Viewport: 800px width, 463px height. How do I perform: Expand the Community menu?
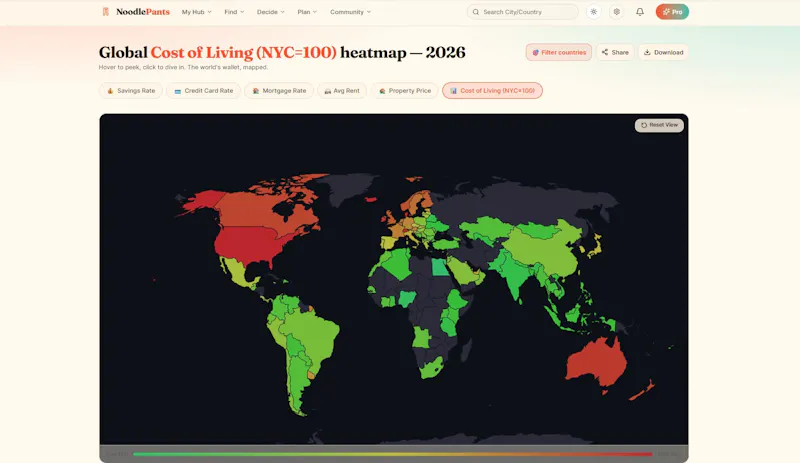point(351,12)
